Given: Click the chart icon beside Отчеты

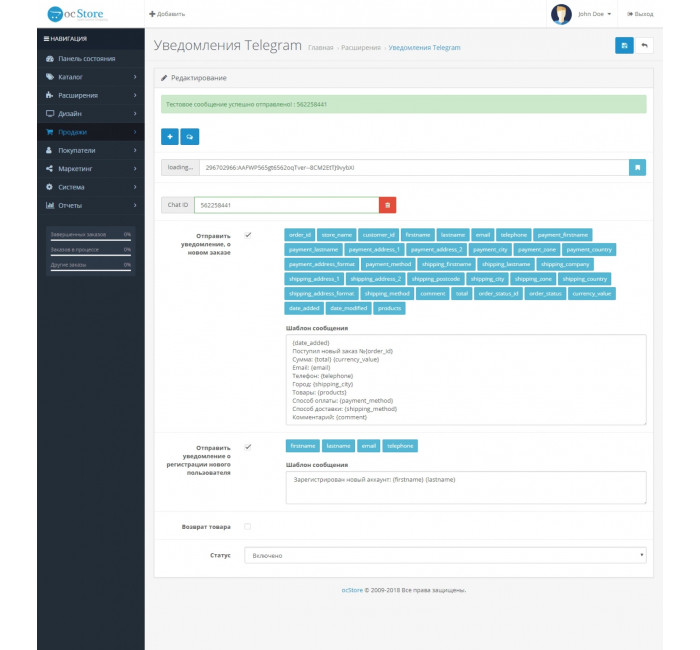Looking at the screenshot, I should point(50,205).
